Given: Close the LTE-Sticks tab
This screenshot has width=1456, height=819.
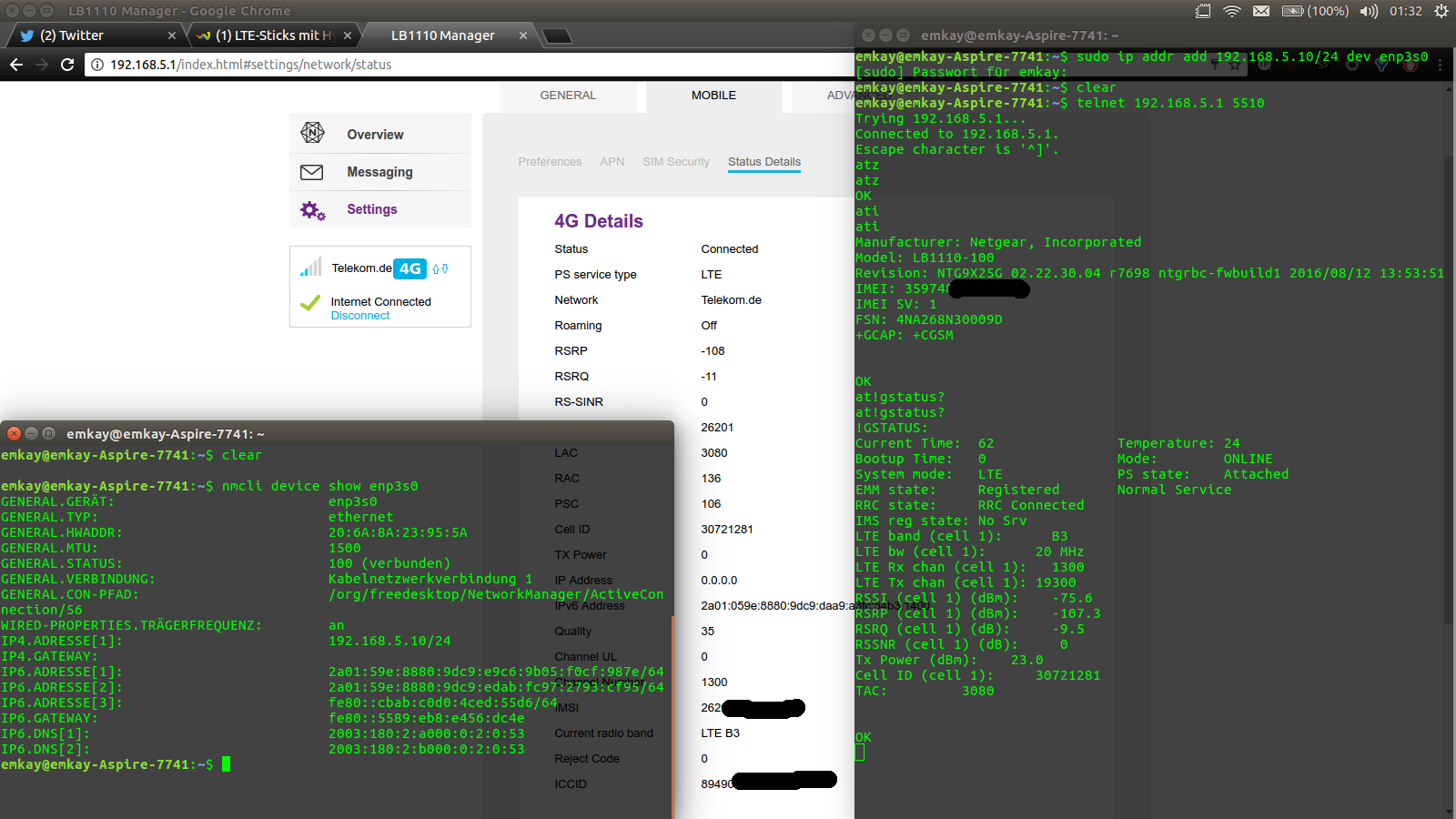Looking at the screenshot, I should 348,35.
